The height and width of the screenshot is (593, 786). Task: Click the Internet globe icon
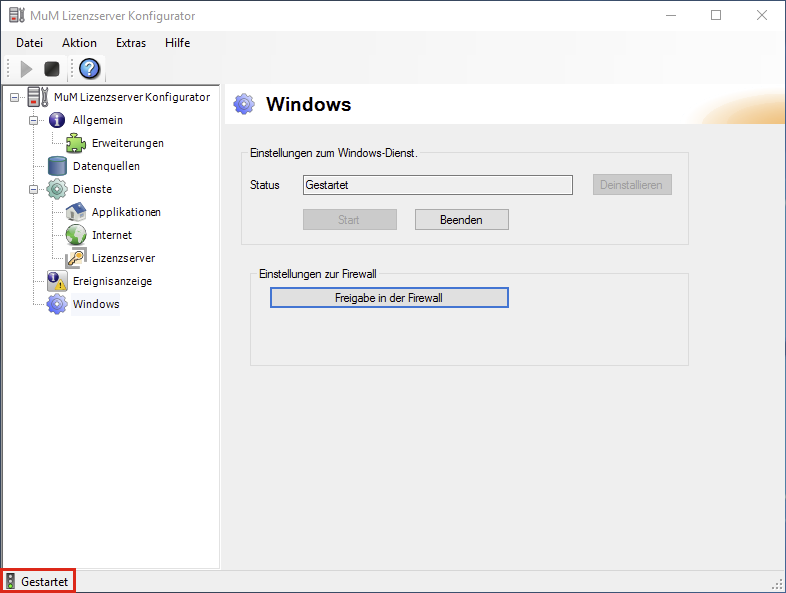click(76, 235)
